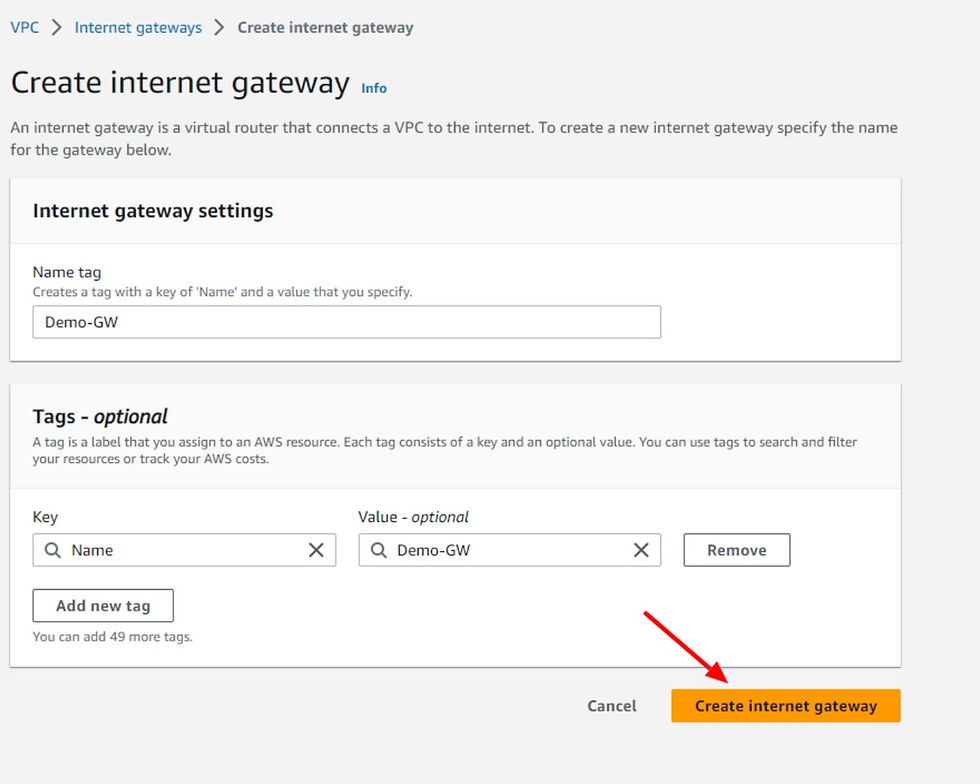Screen dimensions: 980x784
Task: Cancel the gateway creation
Action: pyautogui.click(x=612, y=706)
